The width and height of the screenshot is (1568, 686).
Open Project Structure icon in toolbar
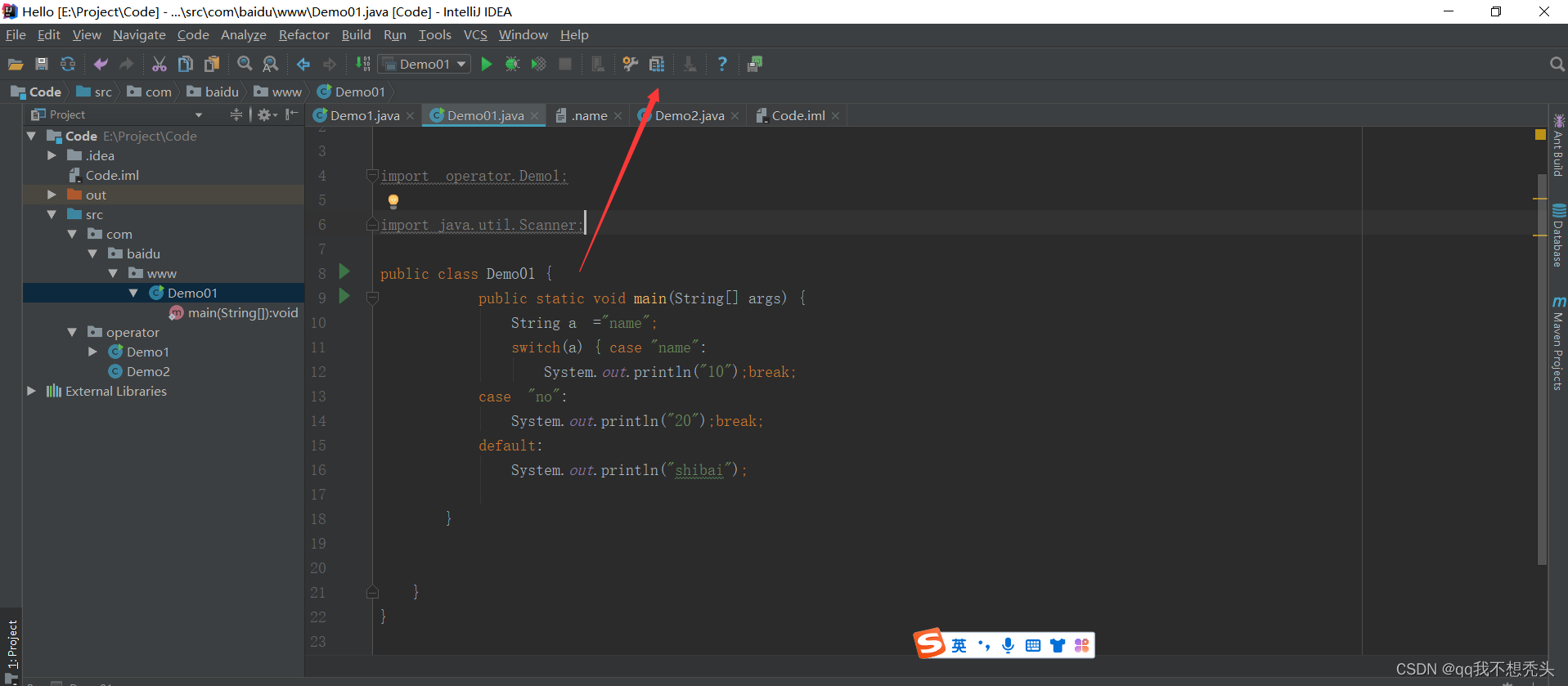(657, 64)
